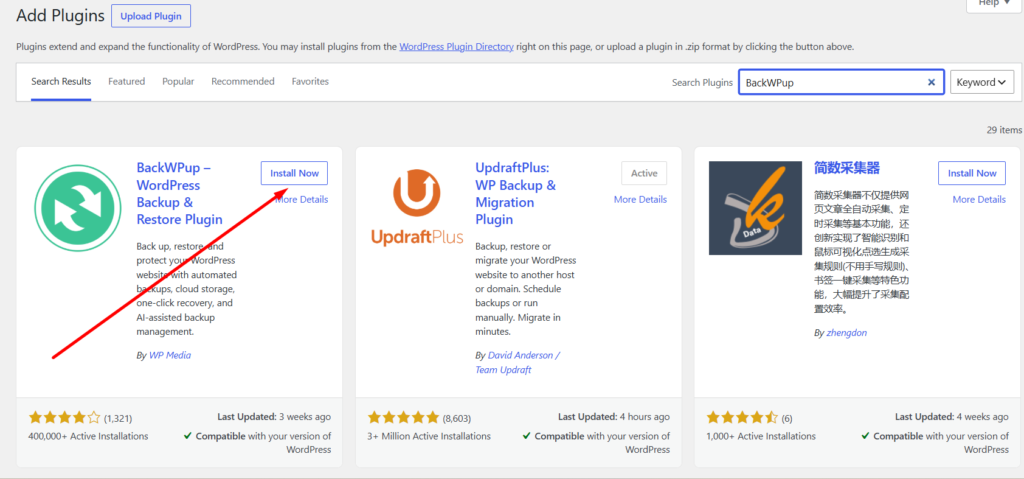The image size is (1024, 479).
Task: Open the BackWPup plugin title link
Action: pyautogui.click(x=180, y=193)
